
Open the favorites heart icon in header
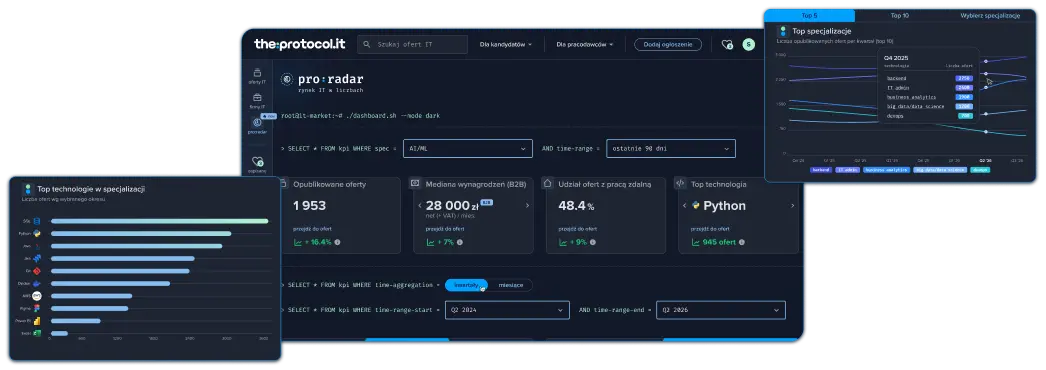click(727, 45)
